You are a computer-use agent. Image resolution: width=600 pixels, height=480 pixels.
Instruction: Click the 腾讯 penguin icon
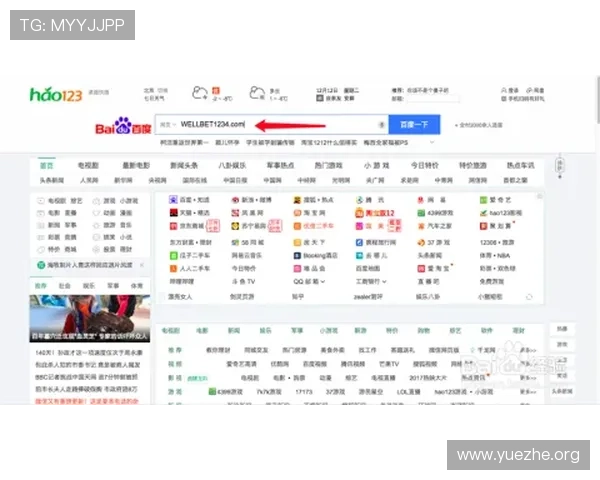359,200
